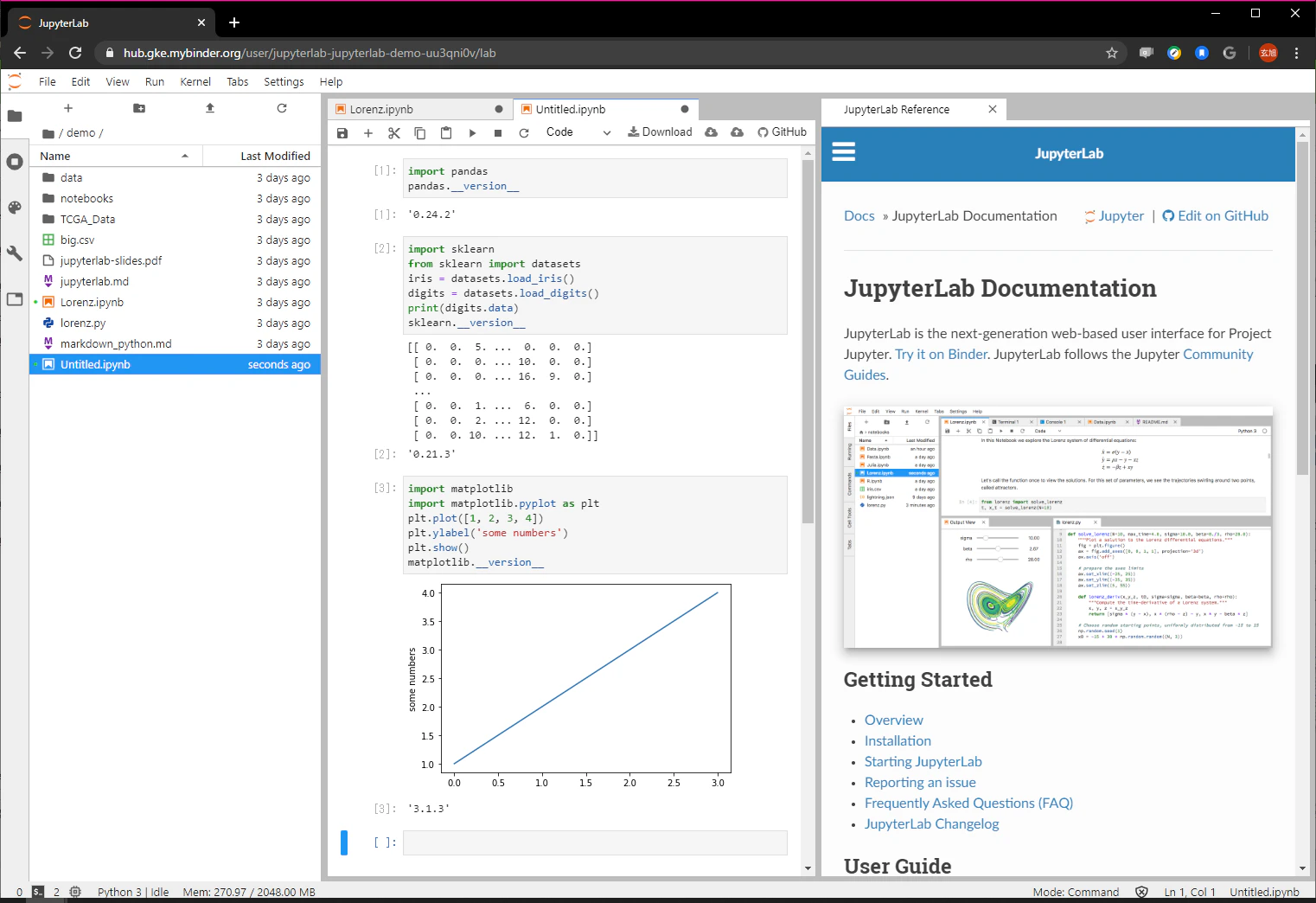This screenshot has height=903, width=1316.
Task: Cut the selected cell with the scissors icon
Action: 394,133
